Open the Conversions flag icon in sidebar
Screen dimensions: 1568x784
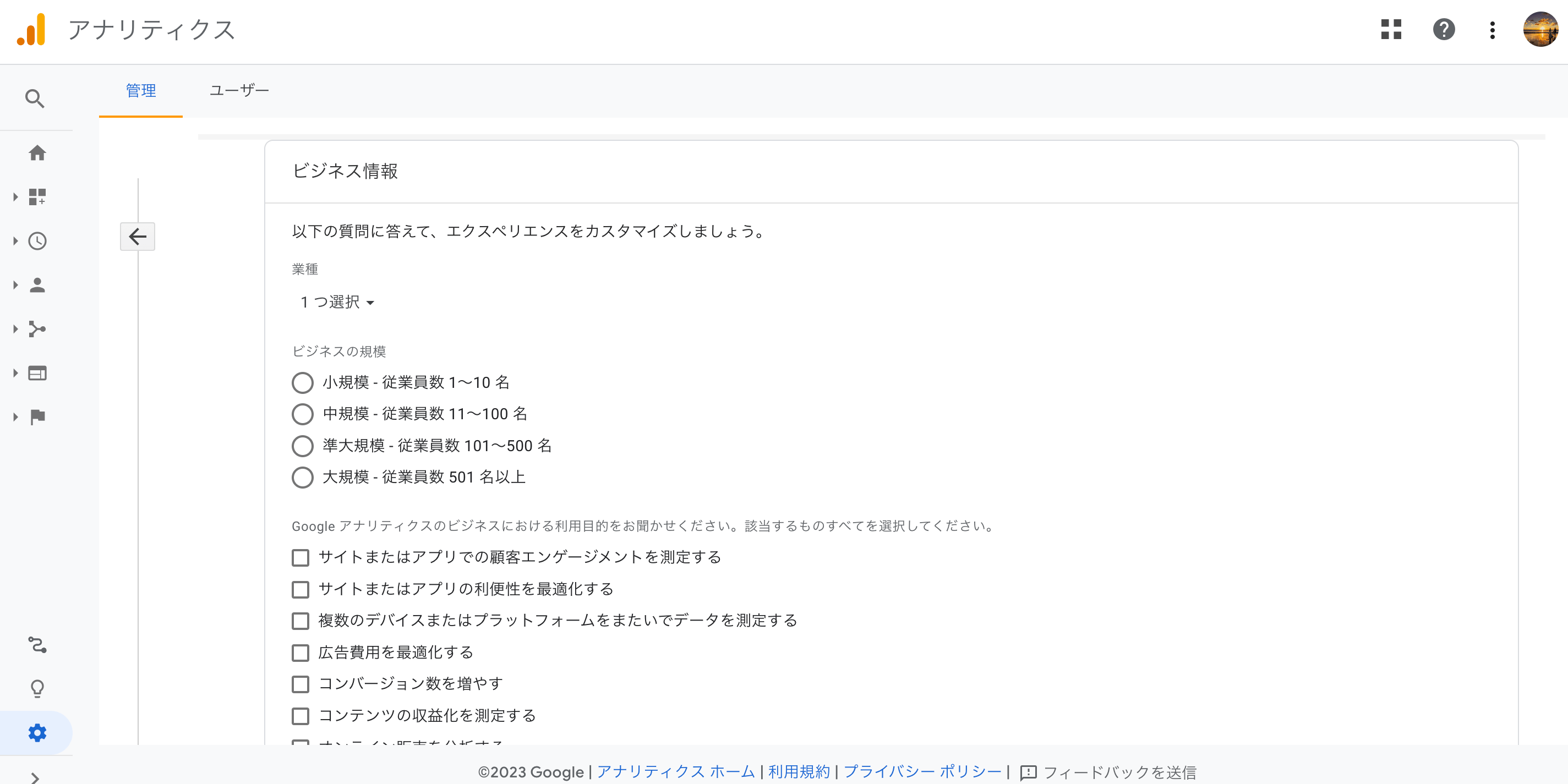coord(37,417)
